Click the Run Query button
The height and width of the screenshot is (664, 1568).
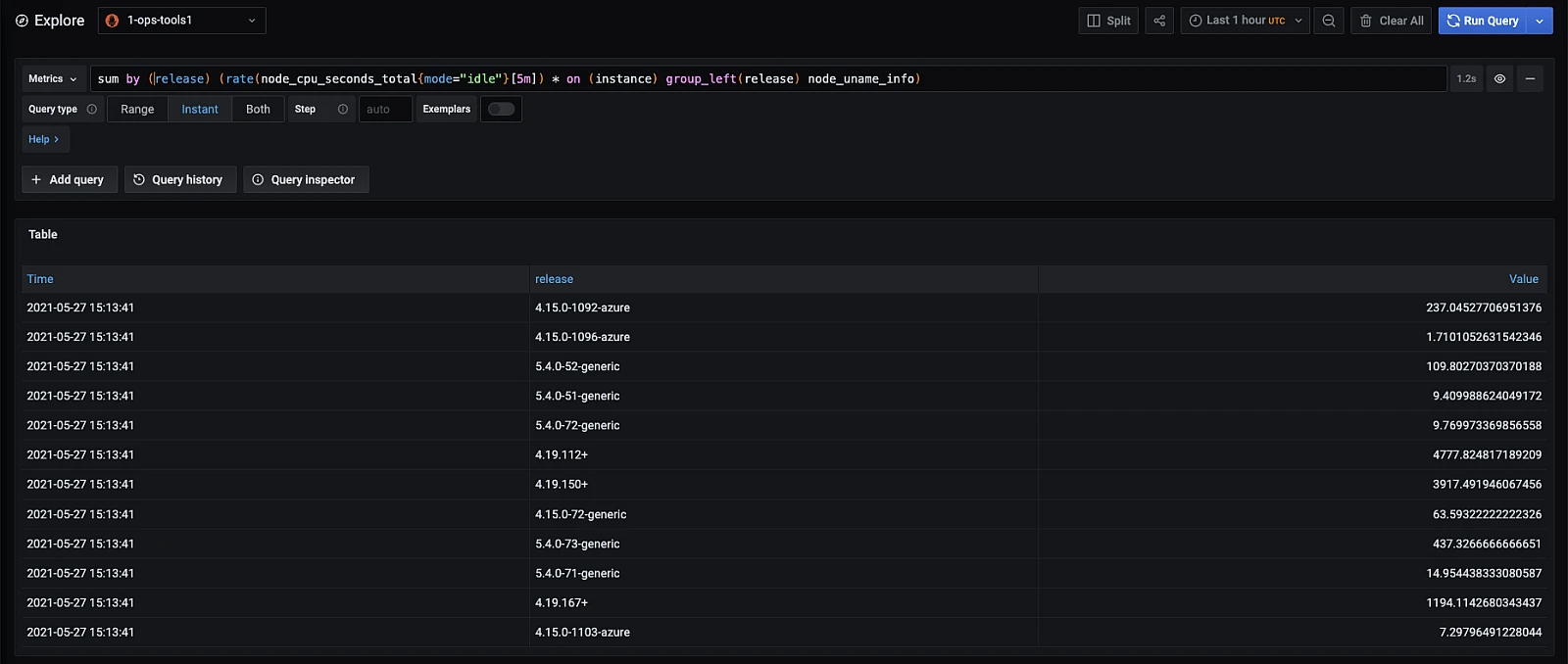[1483, 21]
